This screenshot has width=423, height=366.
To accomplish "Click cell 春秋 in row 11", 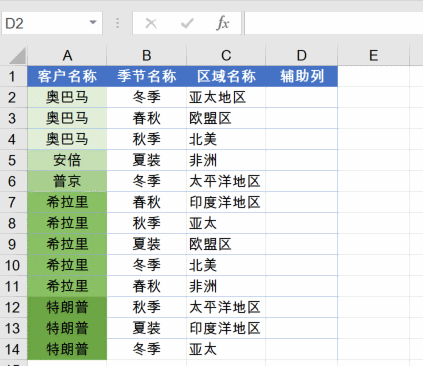I will [x=146, y=286].
